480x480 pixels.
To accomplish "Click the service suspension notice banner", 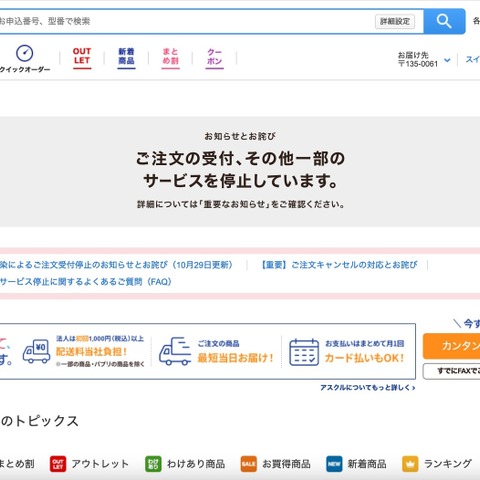I will (240, 172).
